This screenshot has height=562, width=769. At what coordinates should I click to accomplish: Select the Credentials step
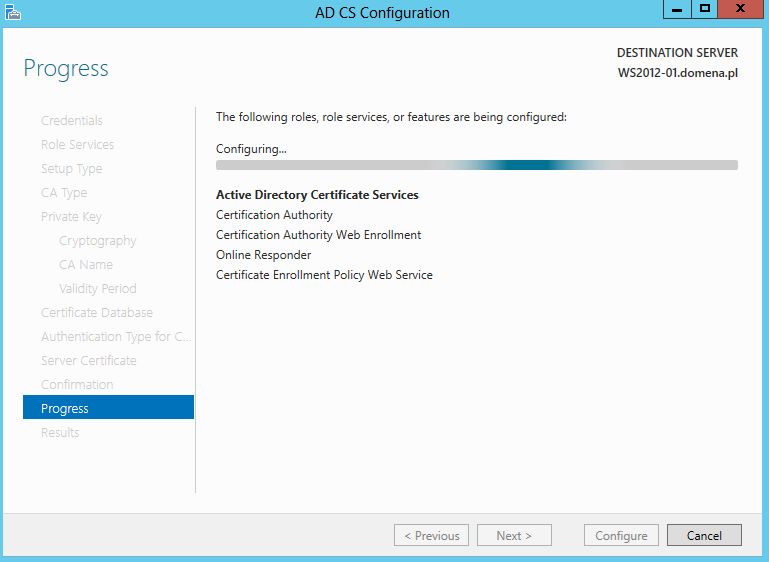(x=72, y=121)
